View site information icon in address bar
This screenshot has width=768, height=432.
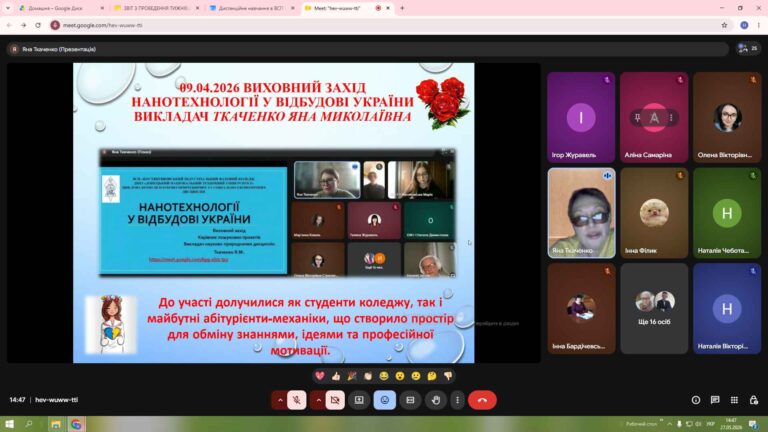tap(55, 25)
